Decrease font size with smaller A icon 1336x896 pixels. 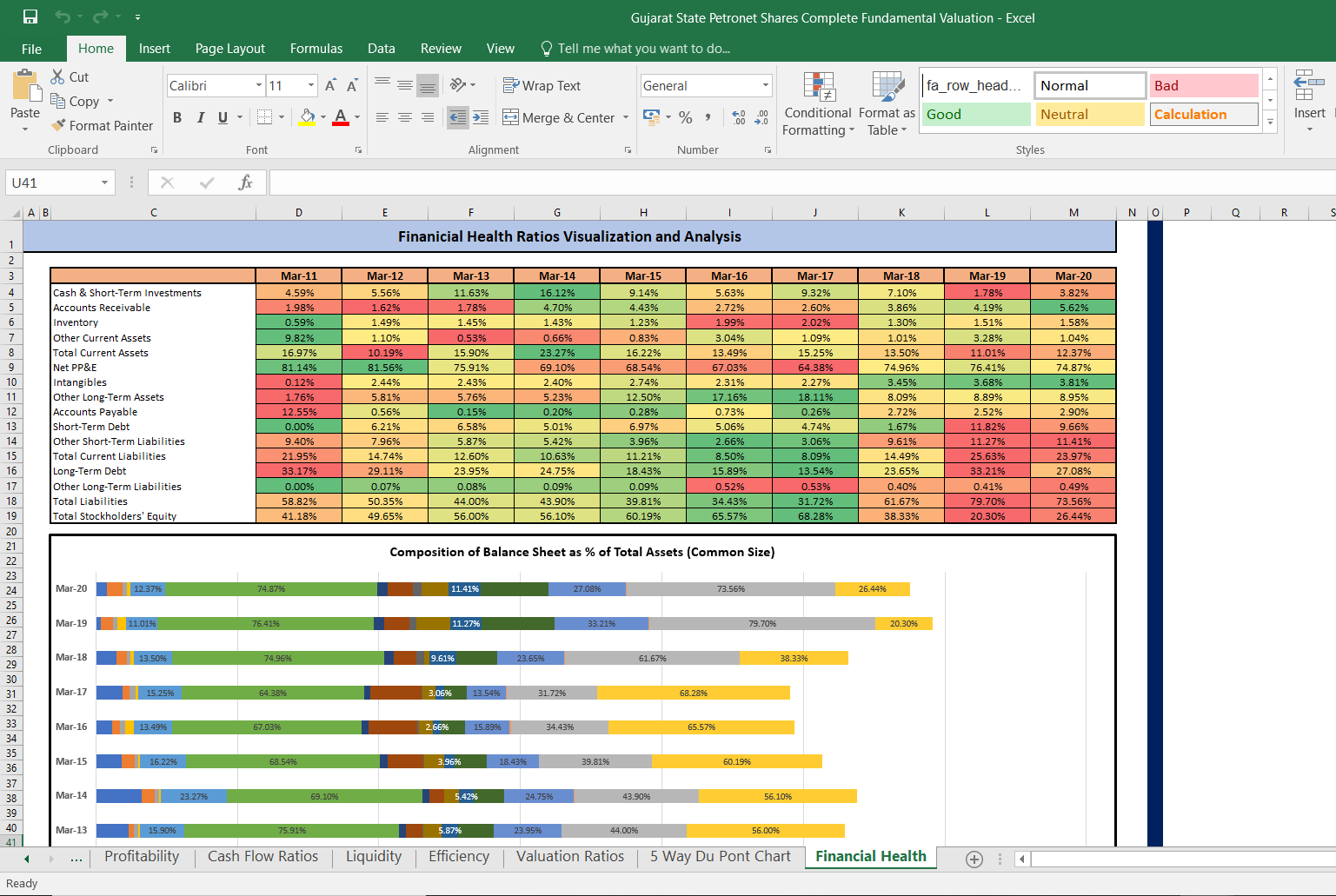click(352, 85)
